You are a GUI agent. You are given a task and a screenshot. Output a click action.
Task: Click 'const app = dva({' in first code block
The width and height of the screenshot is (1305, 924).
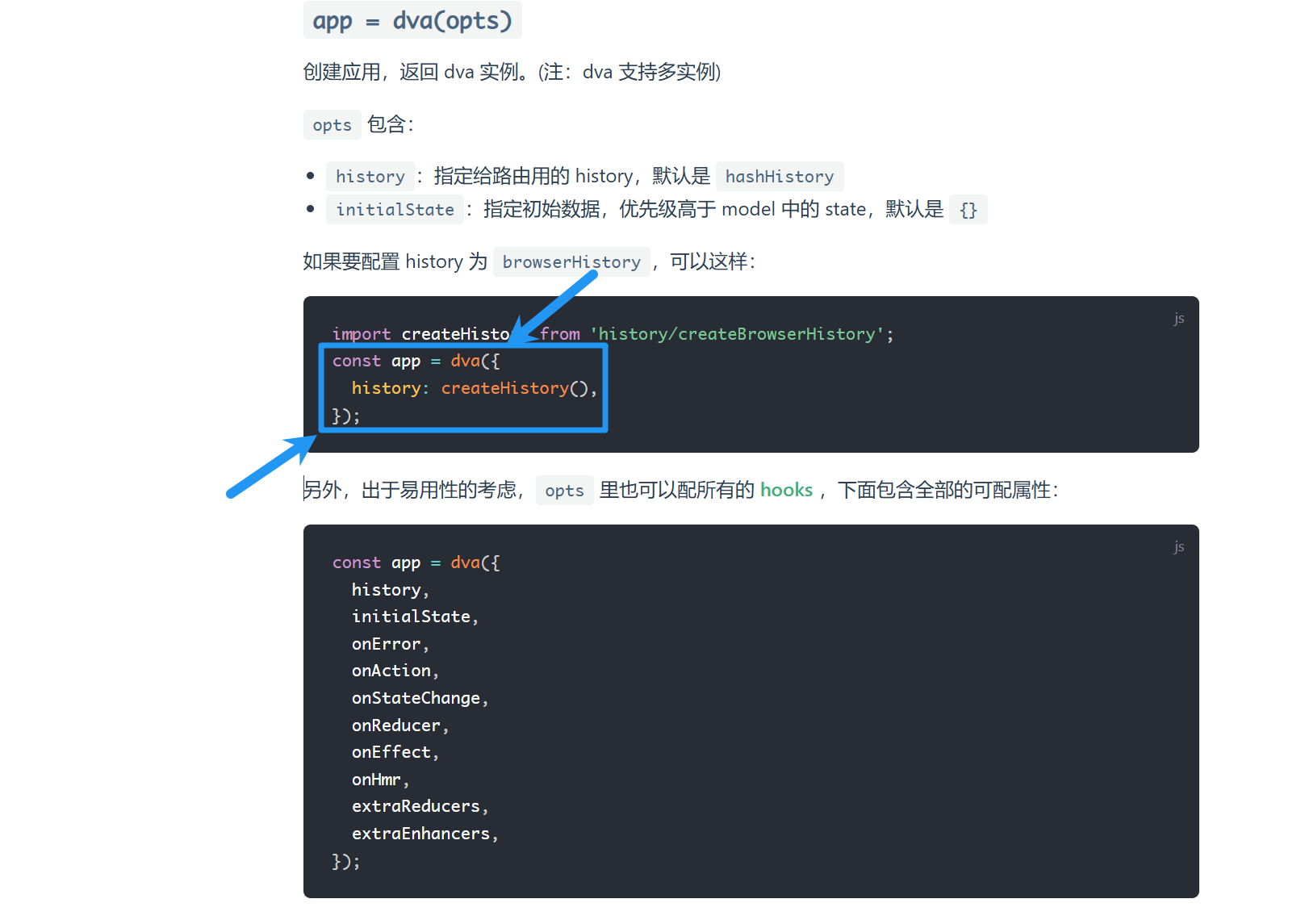(416, 361)
